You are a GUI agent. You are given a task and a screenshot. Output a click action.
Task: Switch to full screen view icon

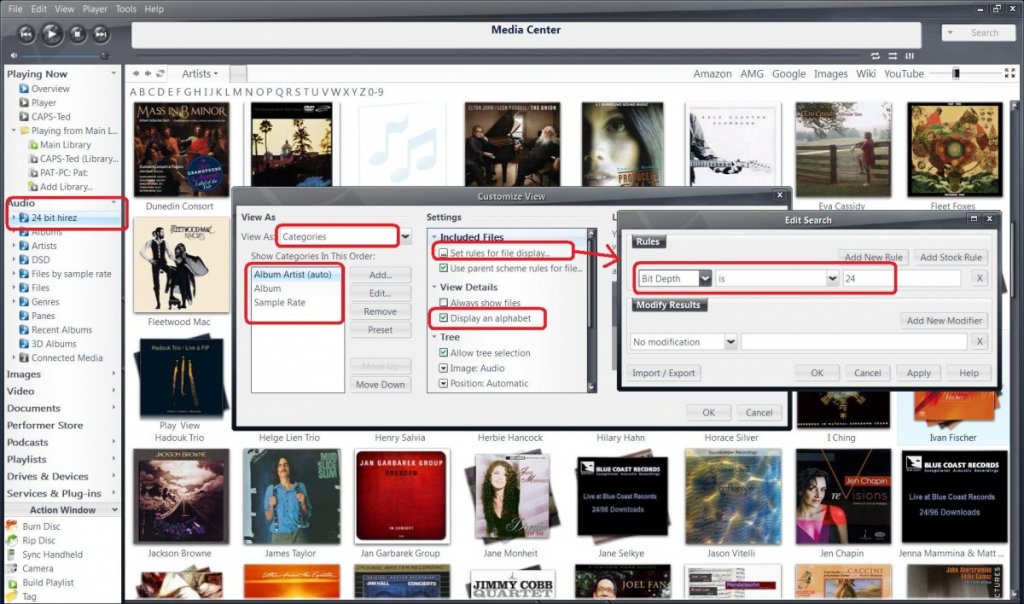click(x=1010, y=73)
